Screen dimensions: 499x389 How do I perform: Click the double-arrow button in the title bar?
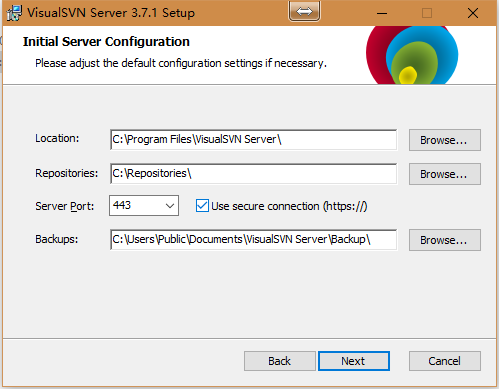tap(304, 11)
